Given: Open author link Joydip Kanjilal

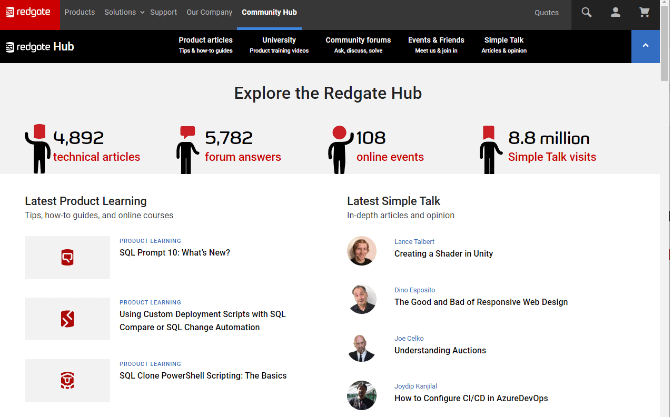Looking at the screenshot, I should tap(415, 386).
